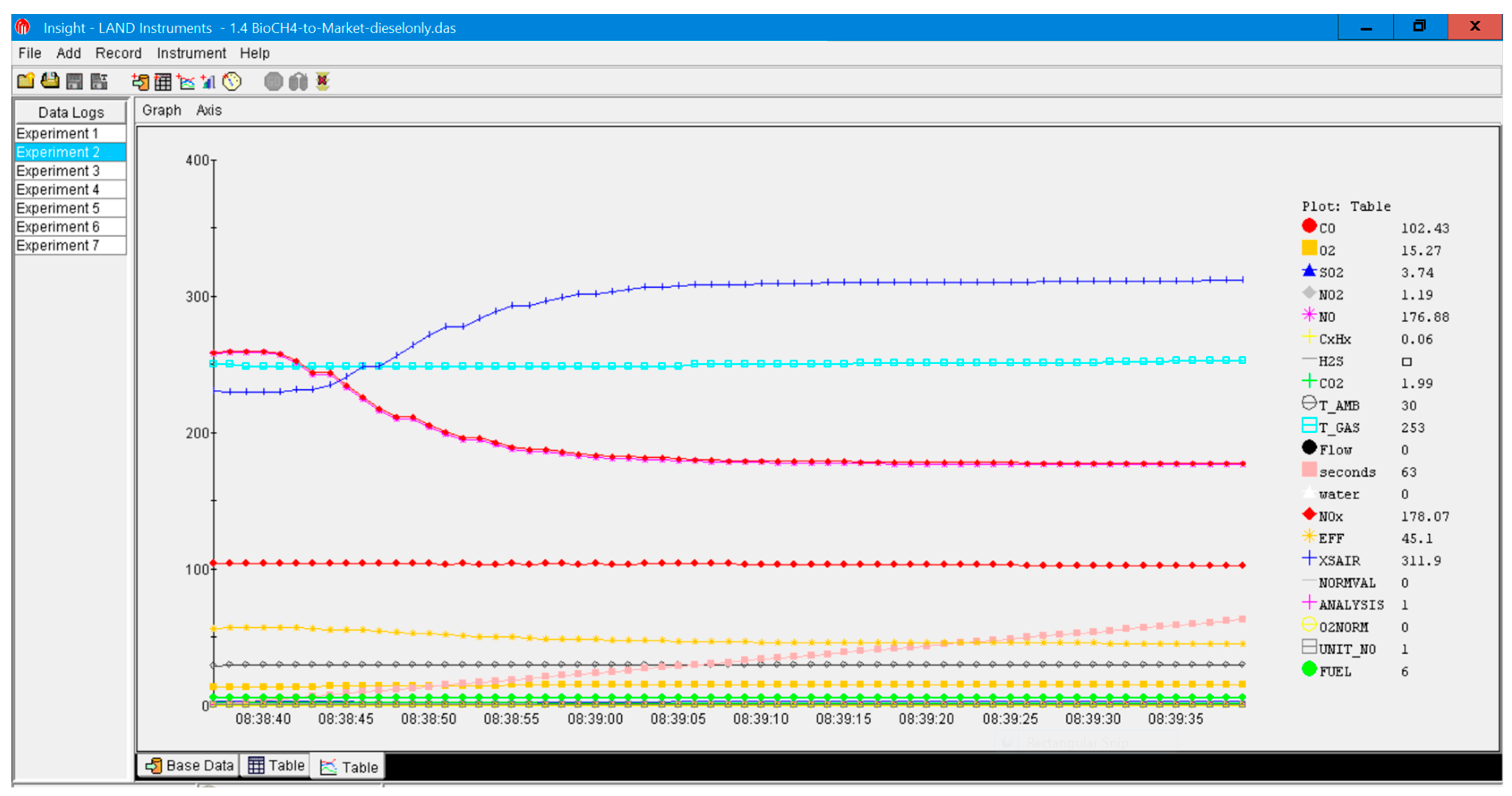Click the Add data import icon

140,81
